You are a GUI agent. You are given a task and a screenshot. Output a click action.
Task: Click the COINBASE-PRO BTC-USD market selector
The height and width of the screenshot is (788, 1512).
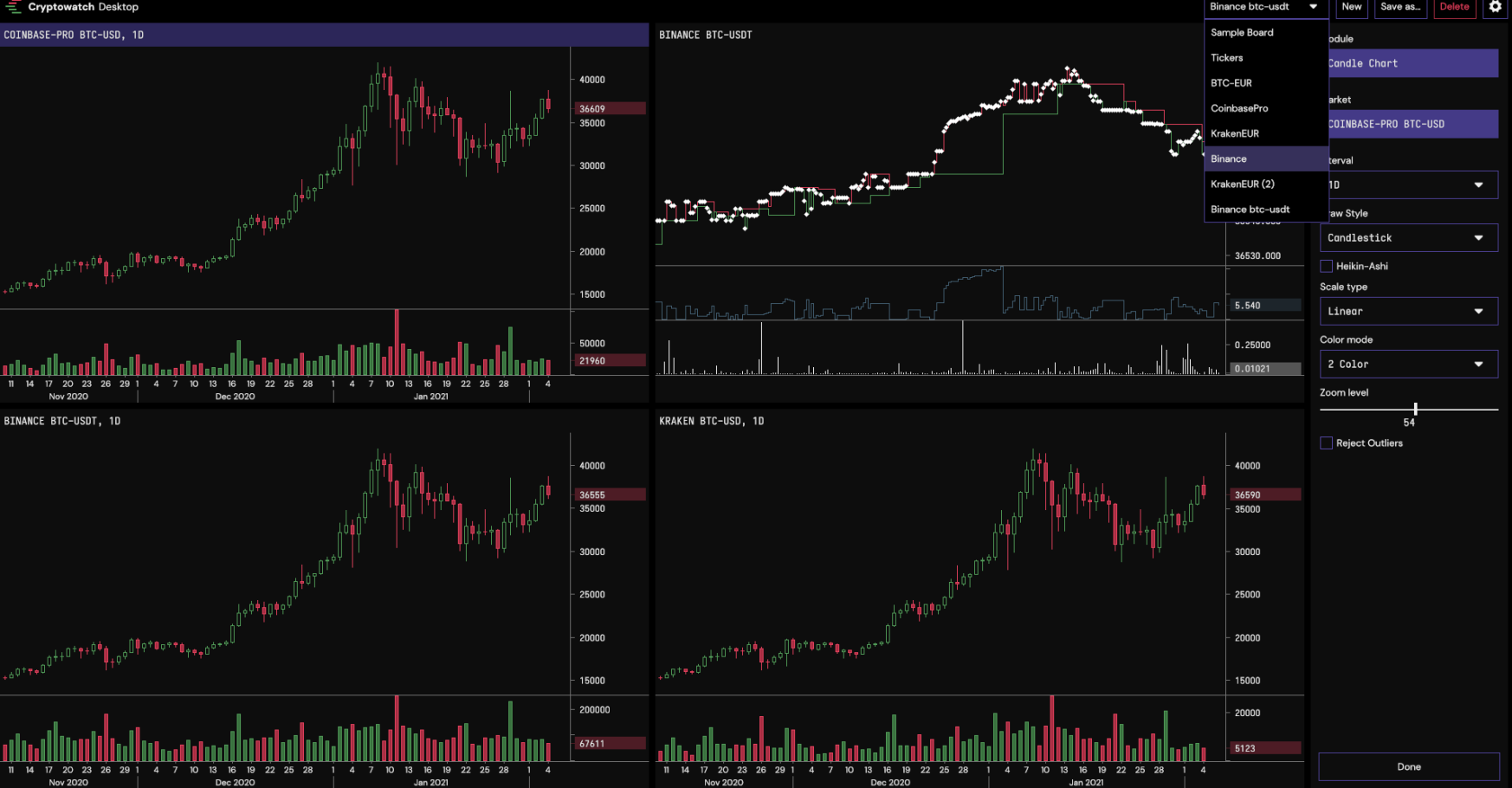click(x=1412, y=124)
